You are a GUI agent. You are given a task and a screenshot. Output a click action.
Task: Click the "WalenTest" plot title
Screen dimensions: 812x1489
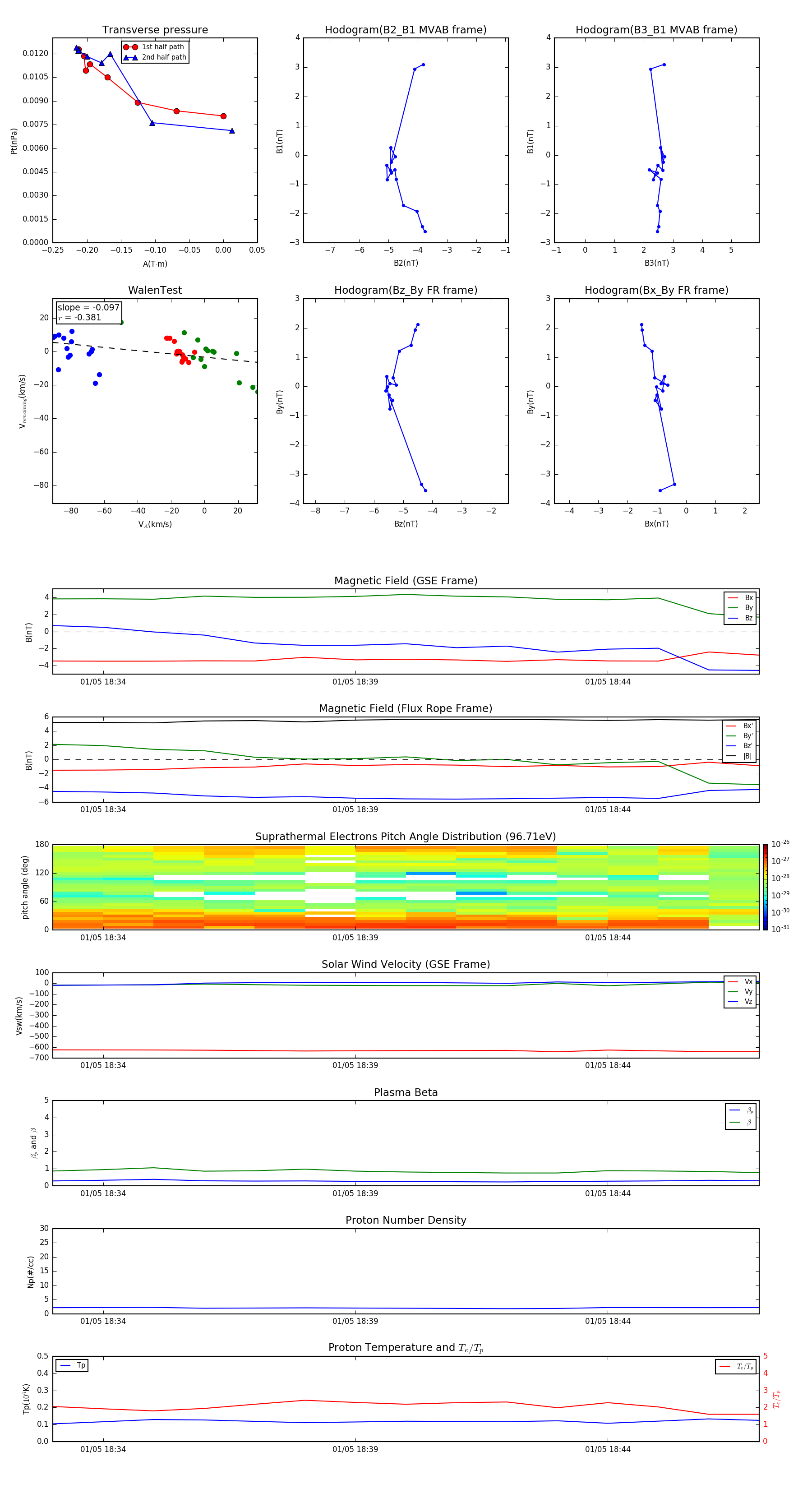pos(155,290)
